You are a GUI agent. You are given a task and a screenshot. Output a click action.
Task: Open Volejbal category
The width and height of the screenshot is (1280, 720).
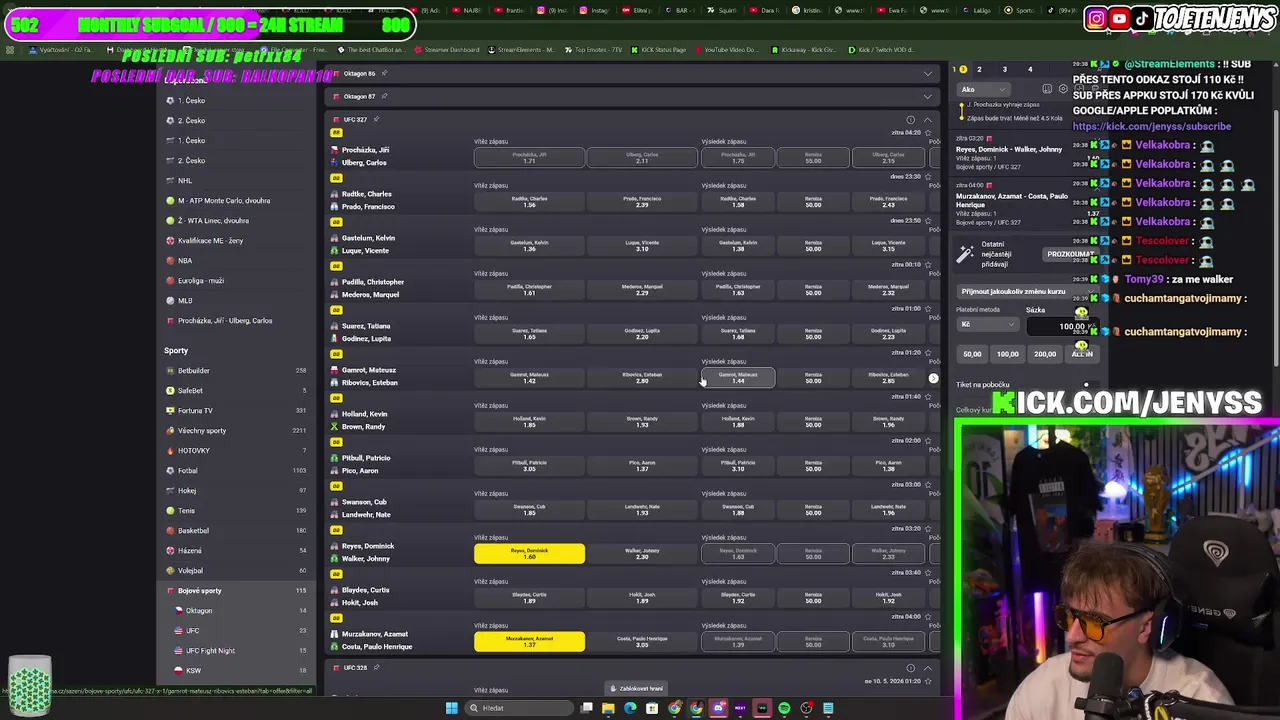pos(237,571)
